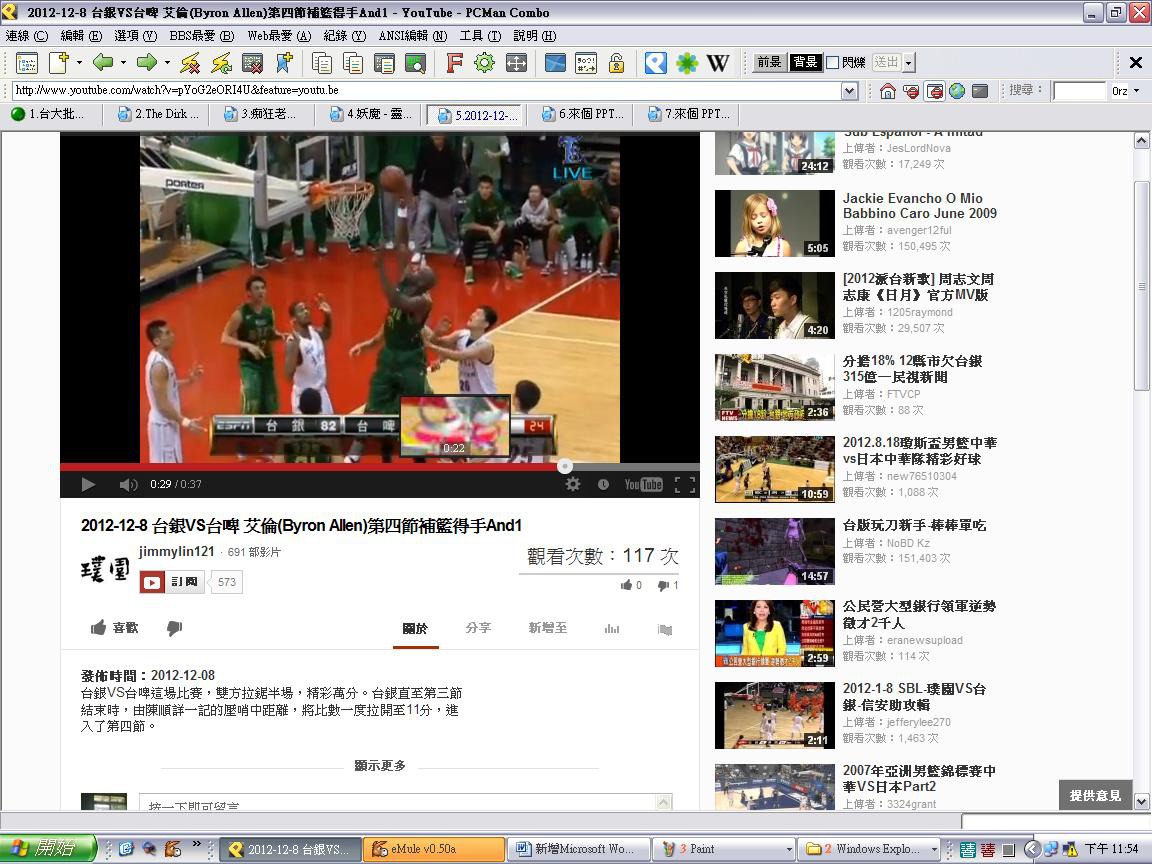Click the watch later clock icon
Screen dimensions: 1152x864
tap(603, 484)
